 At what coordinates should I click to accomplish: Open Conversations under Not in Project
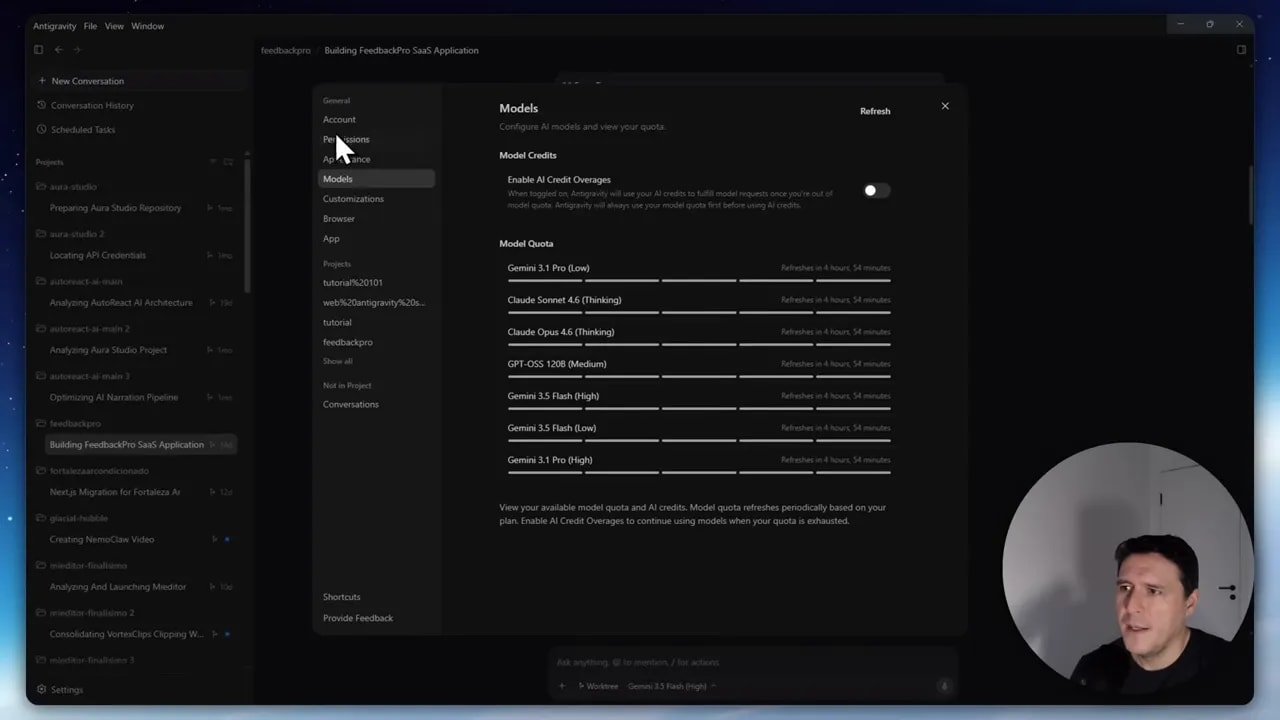(x=350, y=405)
